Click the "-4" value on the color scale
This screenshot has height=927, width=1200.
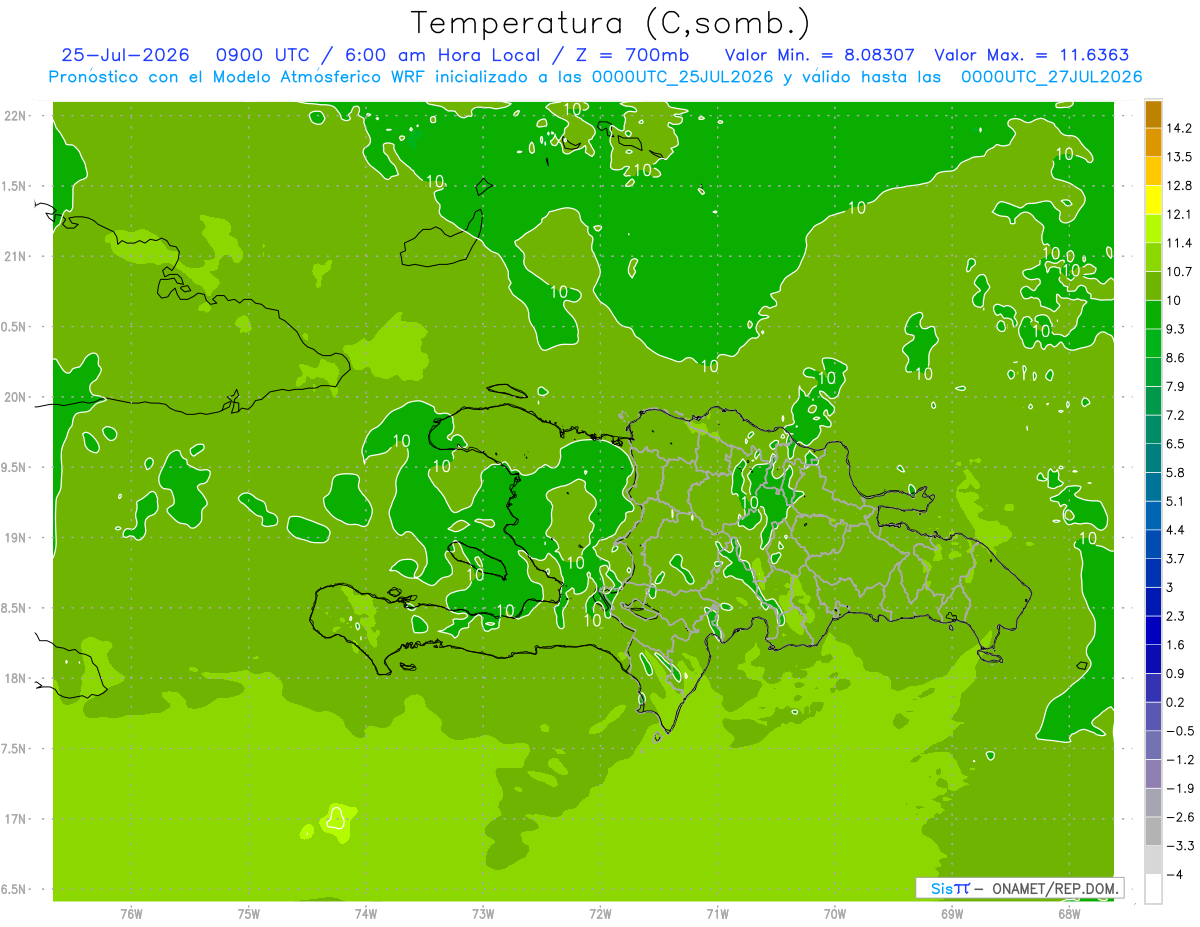(1175, 874)
